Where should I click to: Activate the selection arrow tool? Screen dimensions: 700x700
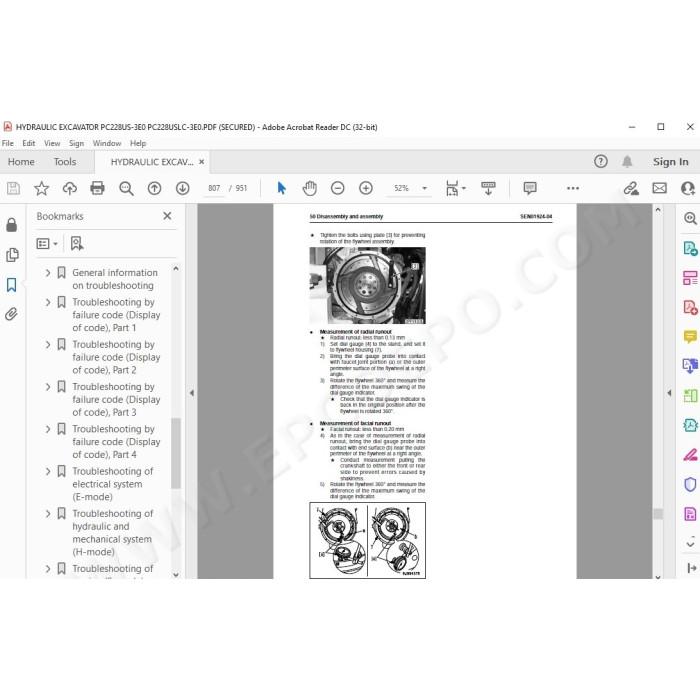[281, 188]
